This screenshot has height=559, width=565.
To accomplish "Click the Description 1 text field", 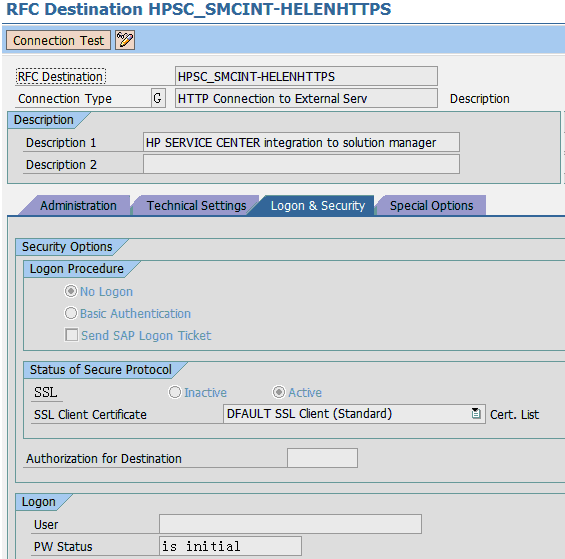I will click(x=301, y=142).
